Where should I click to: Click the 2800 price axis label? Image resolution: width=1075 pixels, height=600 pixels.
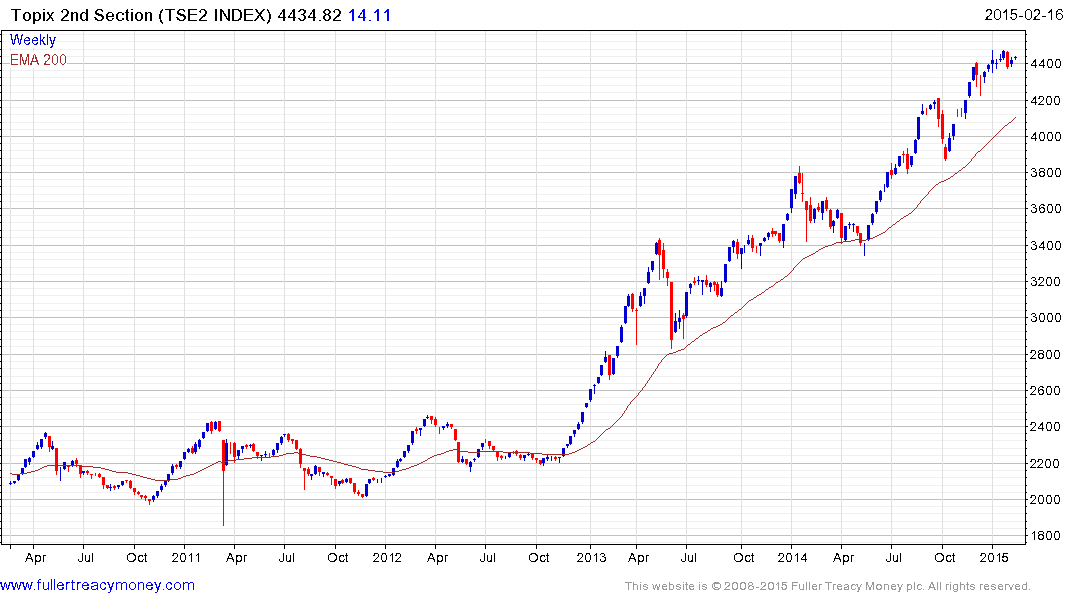1046,355
